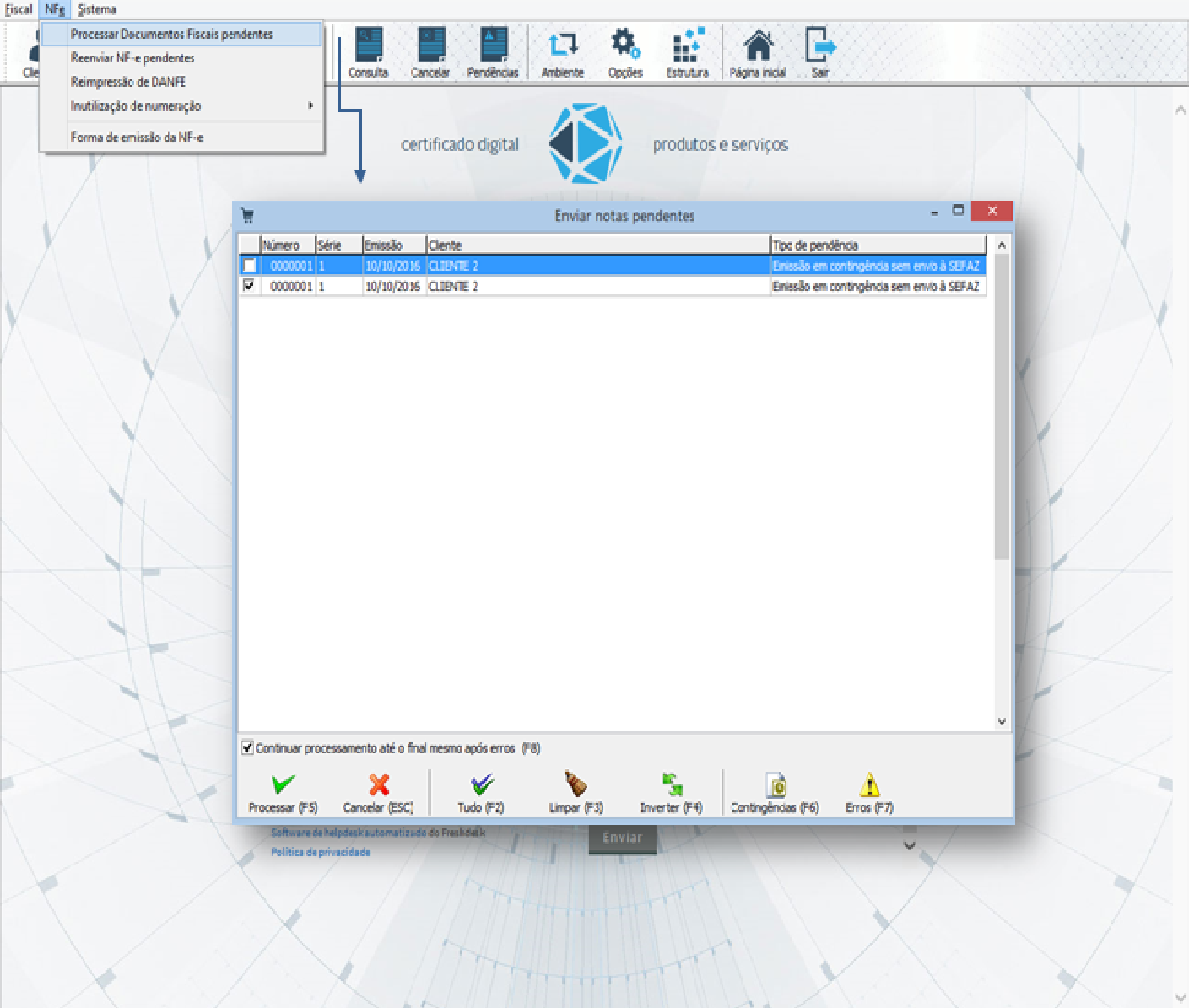The height and width of the screenshot is (1008, 1189).
Task: Select CLIENTE 2 in highlighted first row
Action: tap(453, 266)
